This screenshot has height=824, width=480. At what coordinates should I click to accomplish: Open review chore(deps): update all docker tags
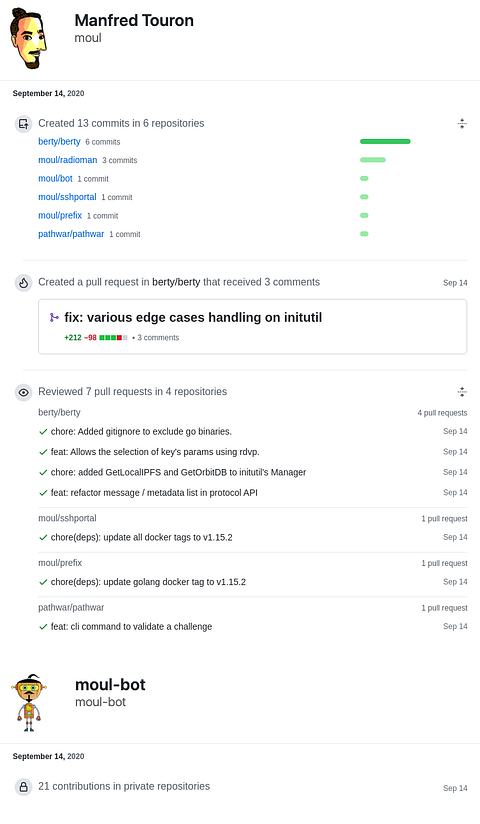(x=141, y=537)
